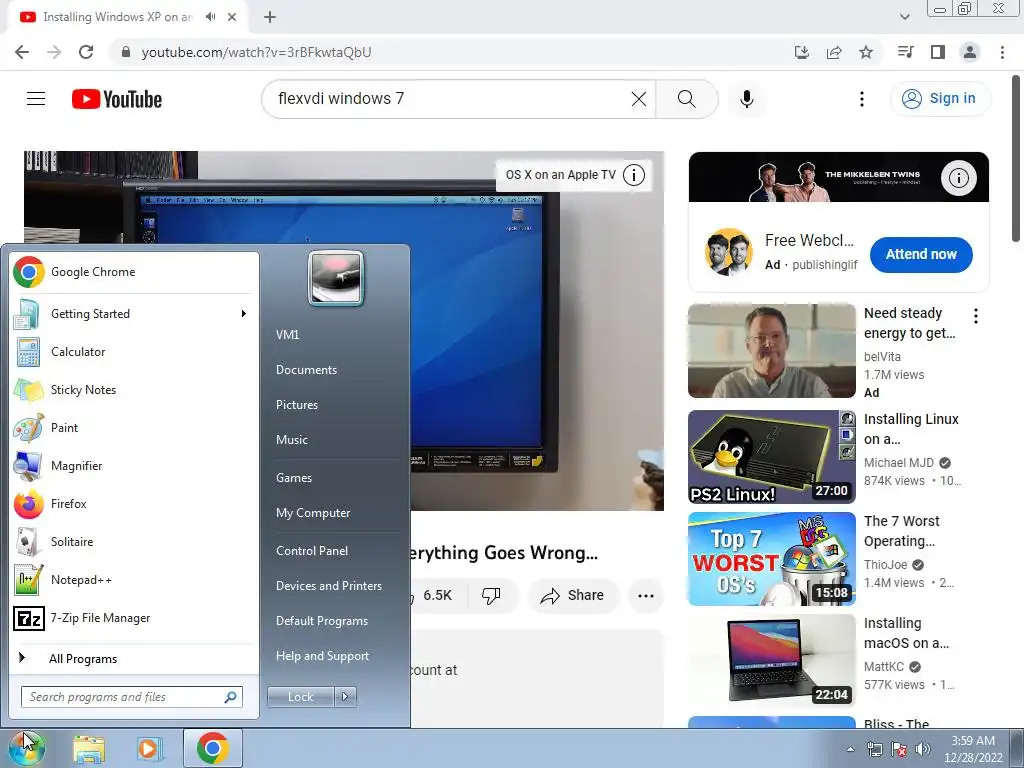Open shutdown options arrow beside Lock

(345, 697)
